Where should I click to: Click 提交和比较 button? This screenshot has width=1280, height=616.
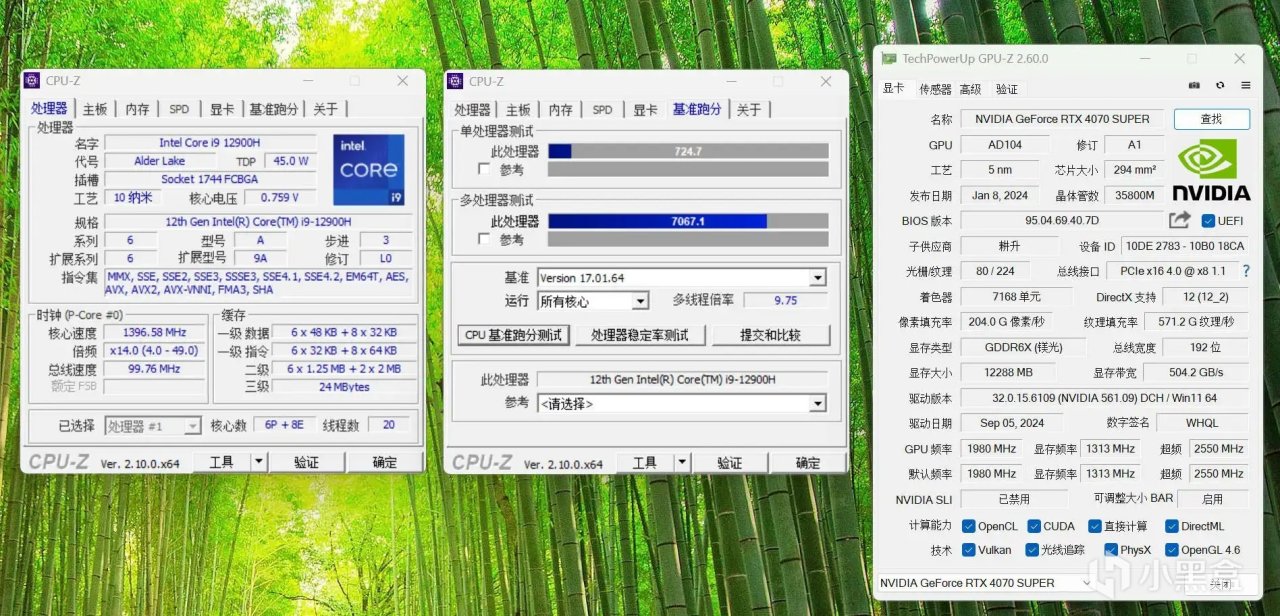point(770,335)
